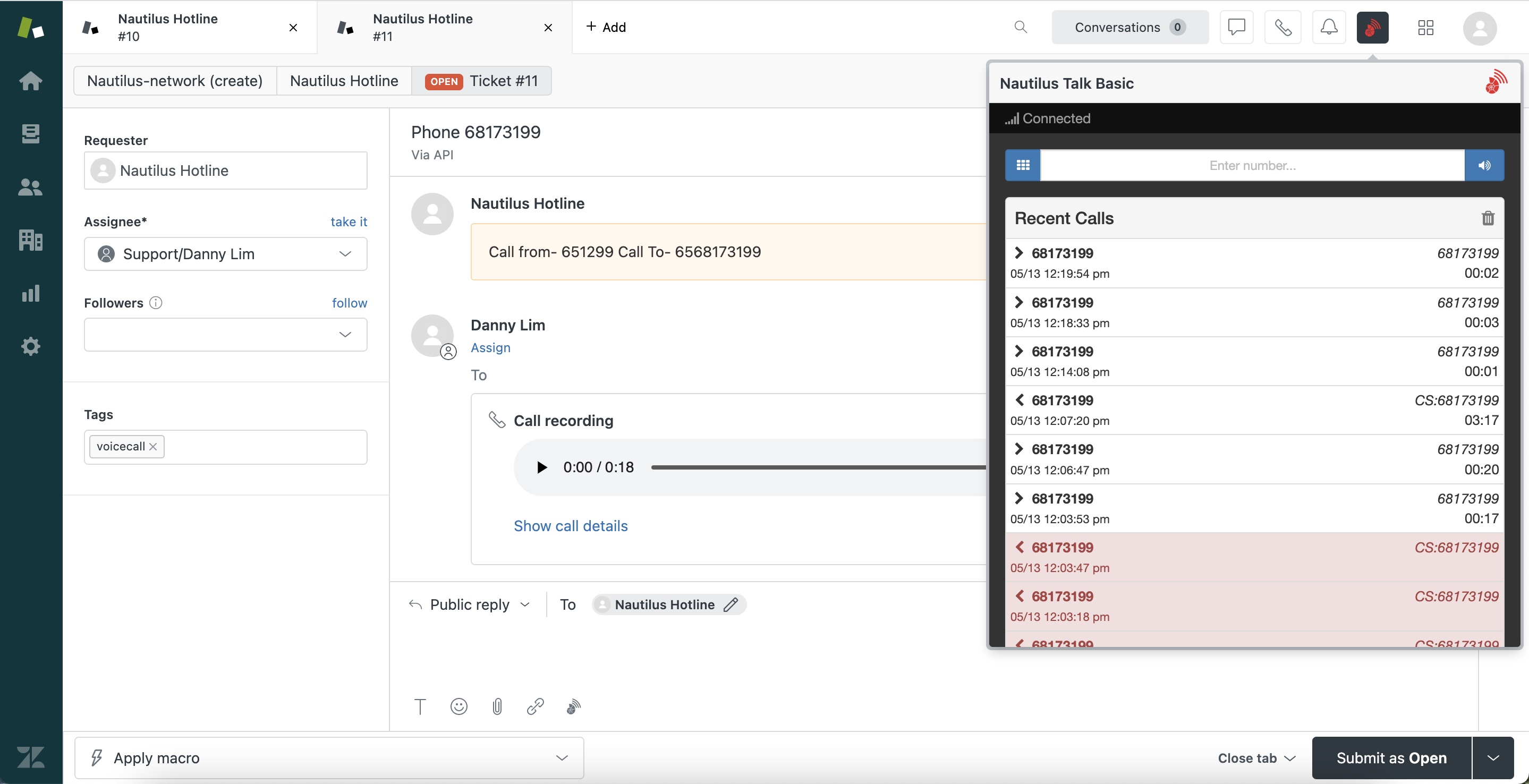The width and height of the screenshot is (1529, 784).
Task: Expand the Close tab options
Action: click(1256, 758)
